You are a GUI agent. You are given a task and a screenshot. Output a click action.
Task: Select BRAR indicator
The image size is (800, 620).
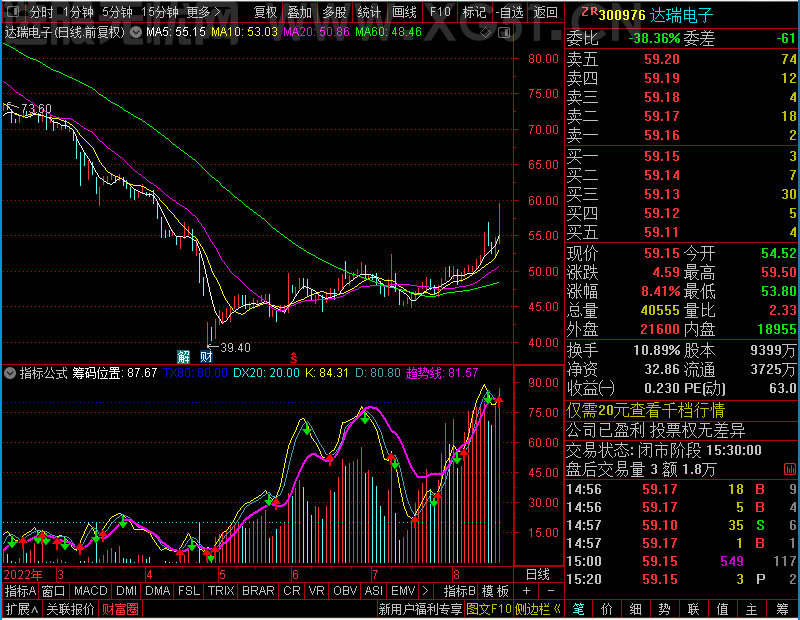(x=258, y=591)
